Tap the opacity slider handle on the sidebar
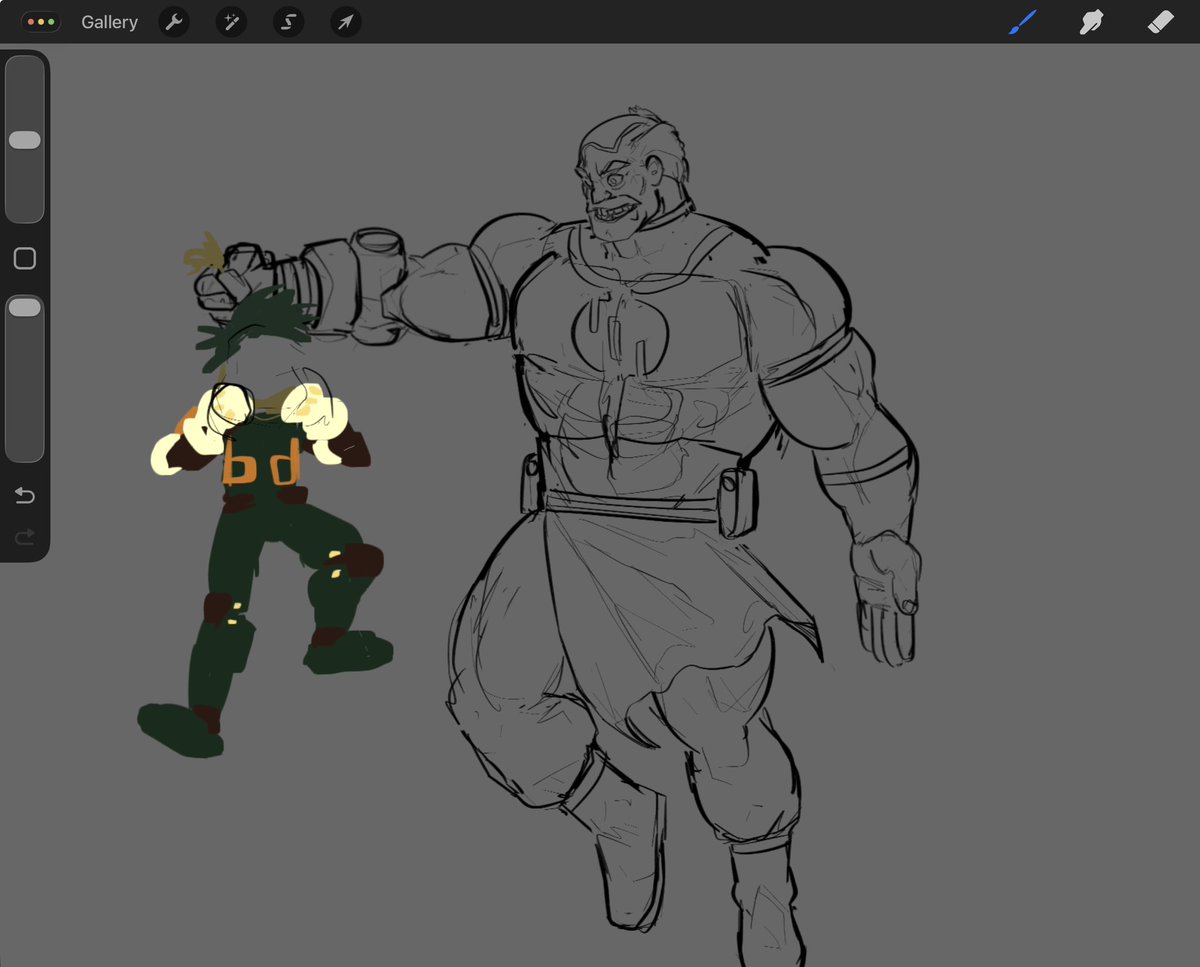 coord(24,307)
